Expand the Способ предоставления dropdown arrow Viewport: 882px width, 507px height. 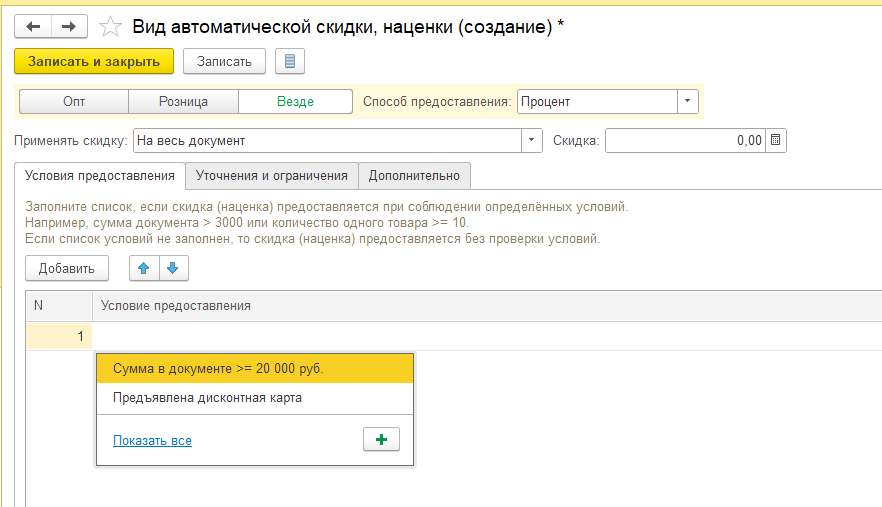(x=687, y=101)
